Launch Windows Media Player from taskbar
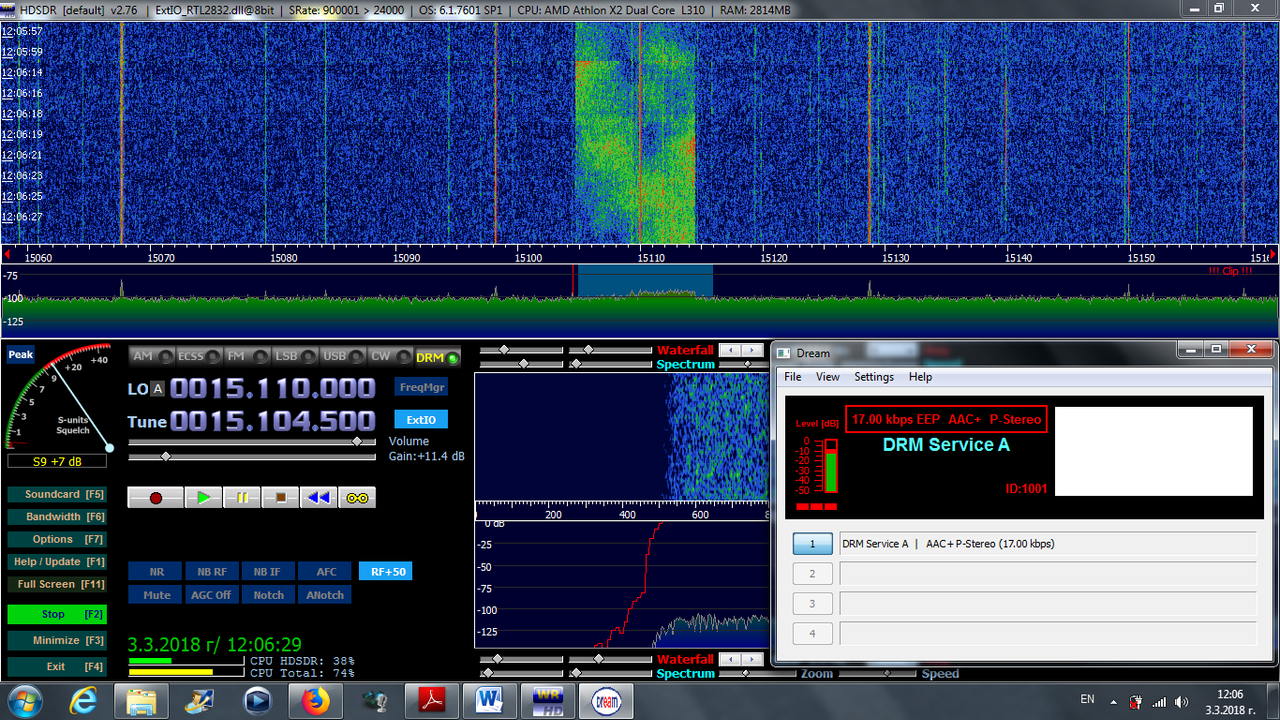 (257, 701)
